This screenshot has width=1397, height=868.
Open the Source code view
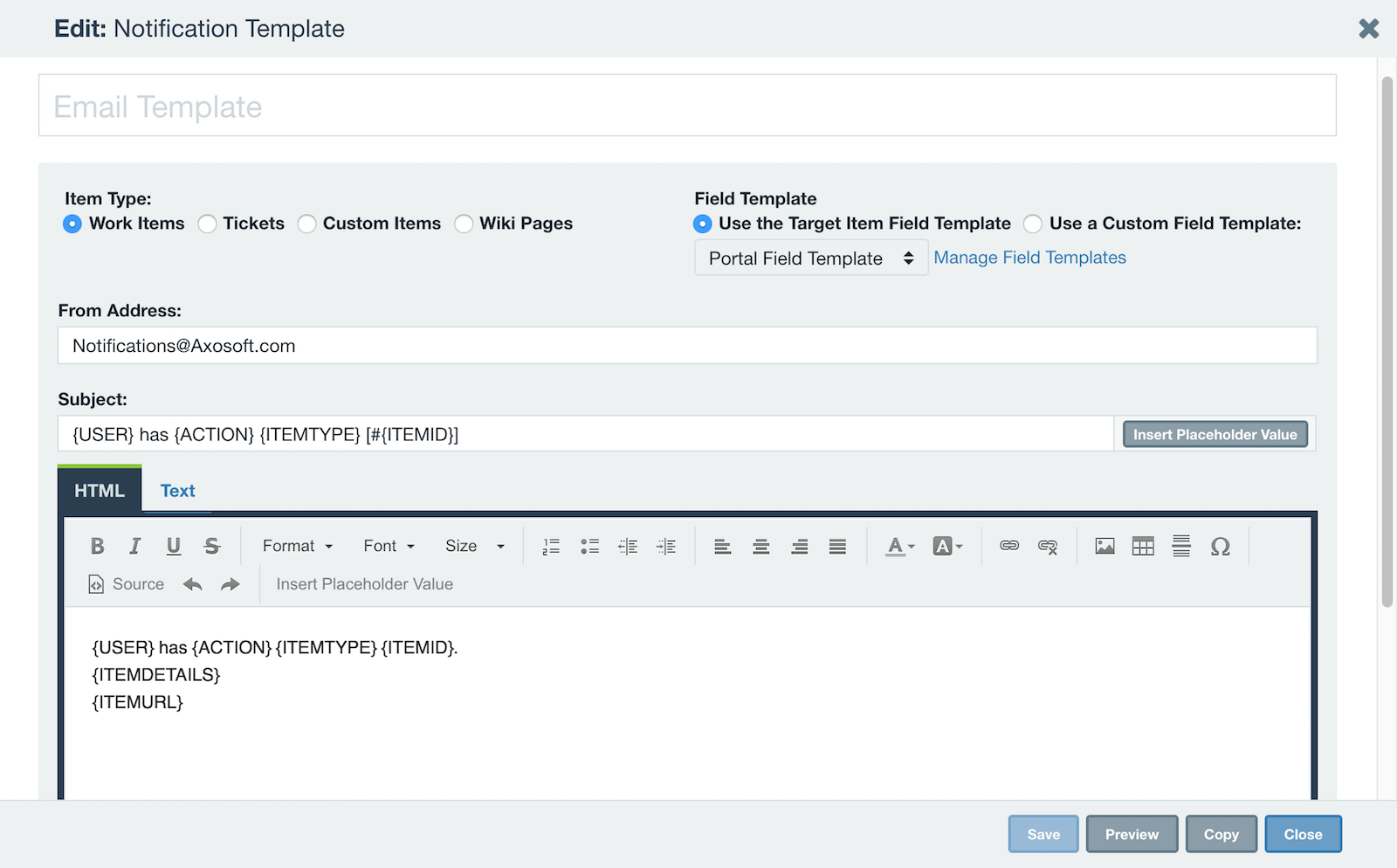click(125, 583)
